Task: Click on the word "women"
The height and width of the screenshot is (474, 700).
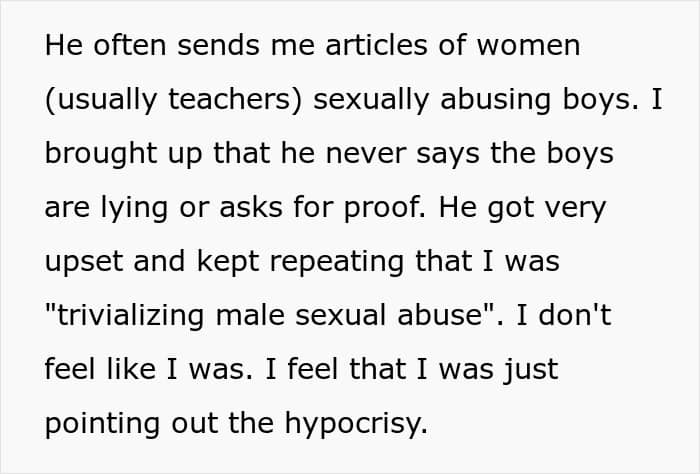Action: 528,45
